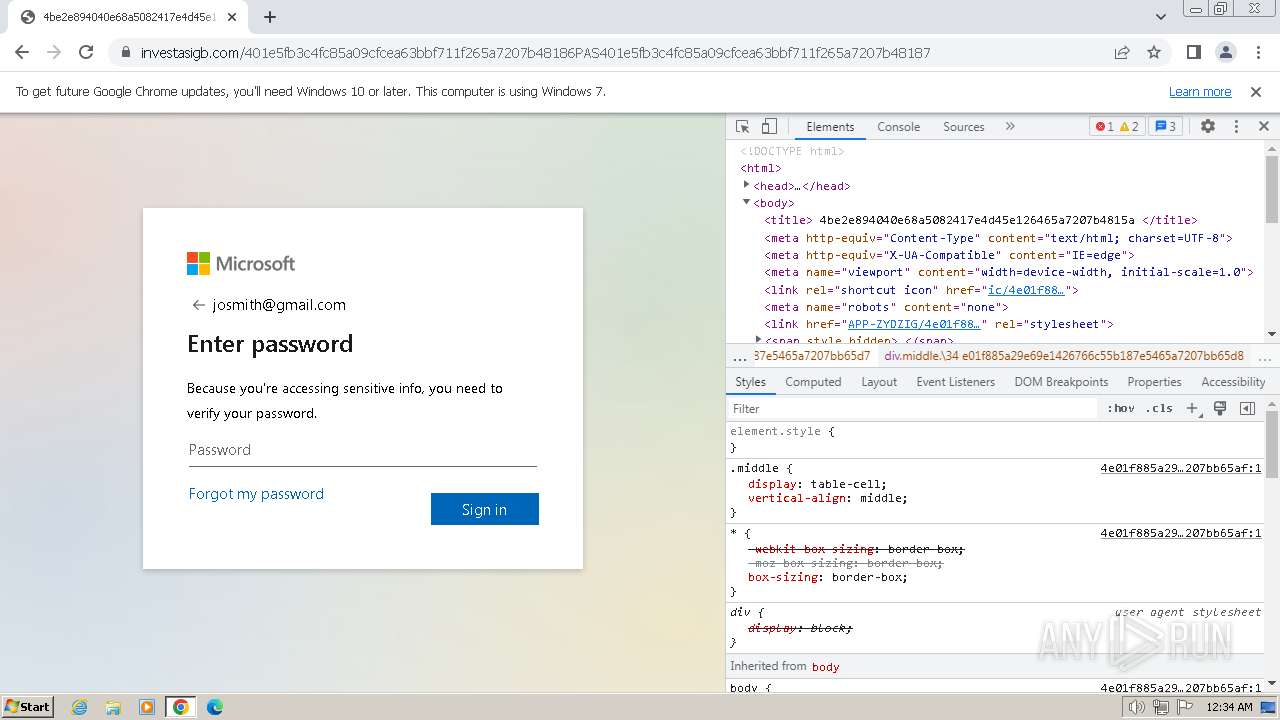Collapse the body element node
The height and width of the screenshot is (720, 1280).
point(746,202)
